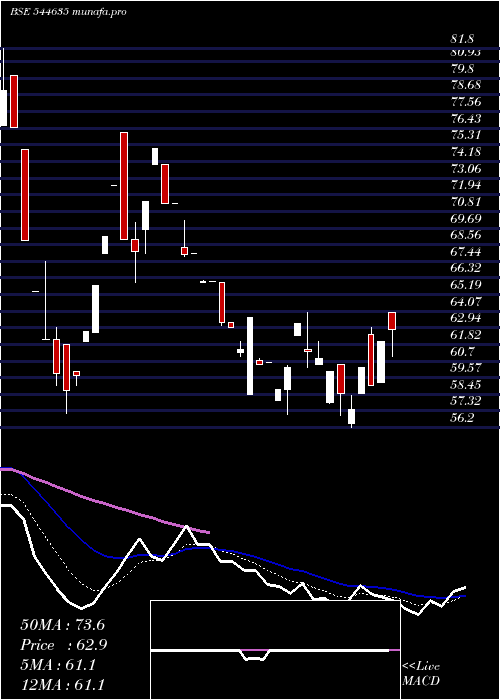Click the 75.31 price level label
The image size is (500, 700).
[466, 135]
